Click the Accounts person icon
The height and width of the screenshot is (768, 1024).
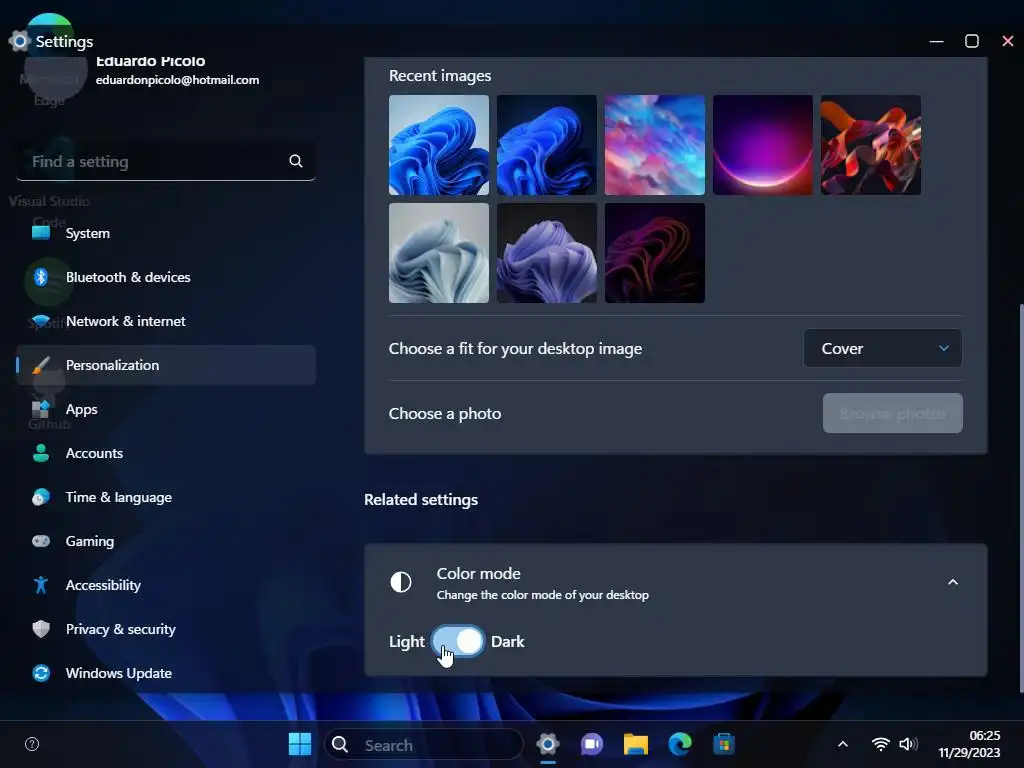41,453
